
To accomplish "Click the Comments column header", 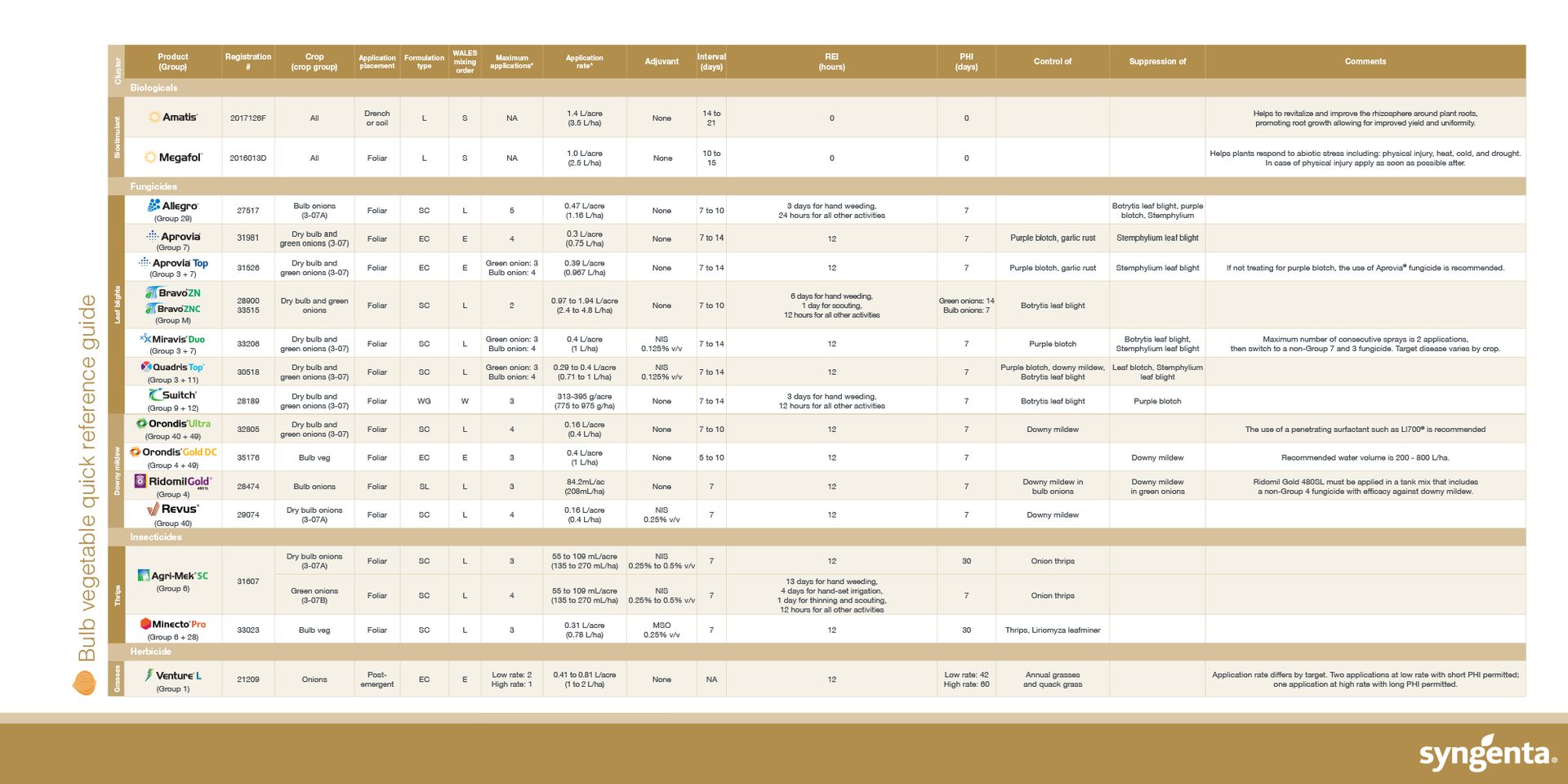I will [x=1365, y=61].
